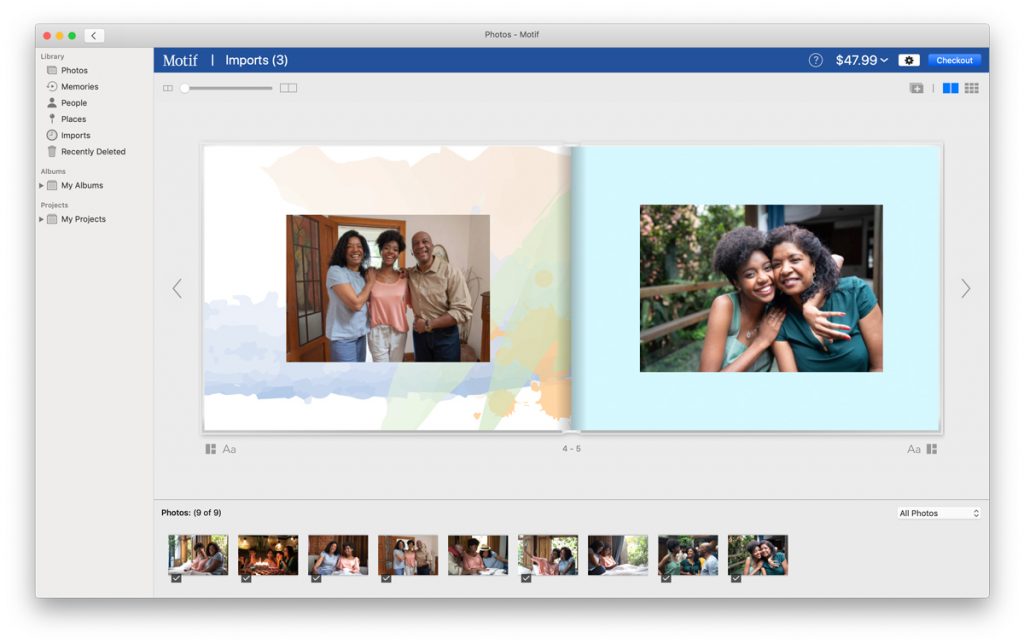Select Memories in the sidebar

(x=80, y=86)
